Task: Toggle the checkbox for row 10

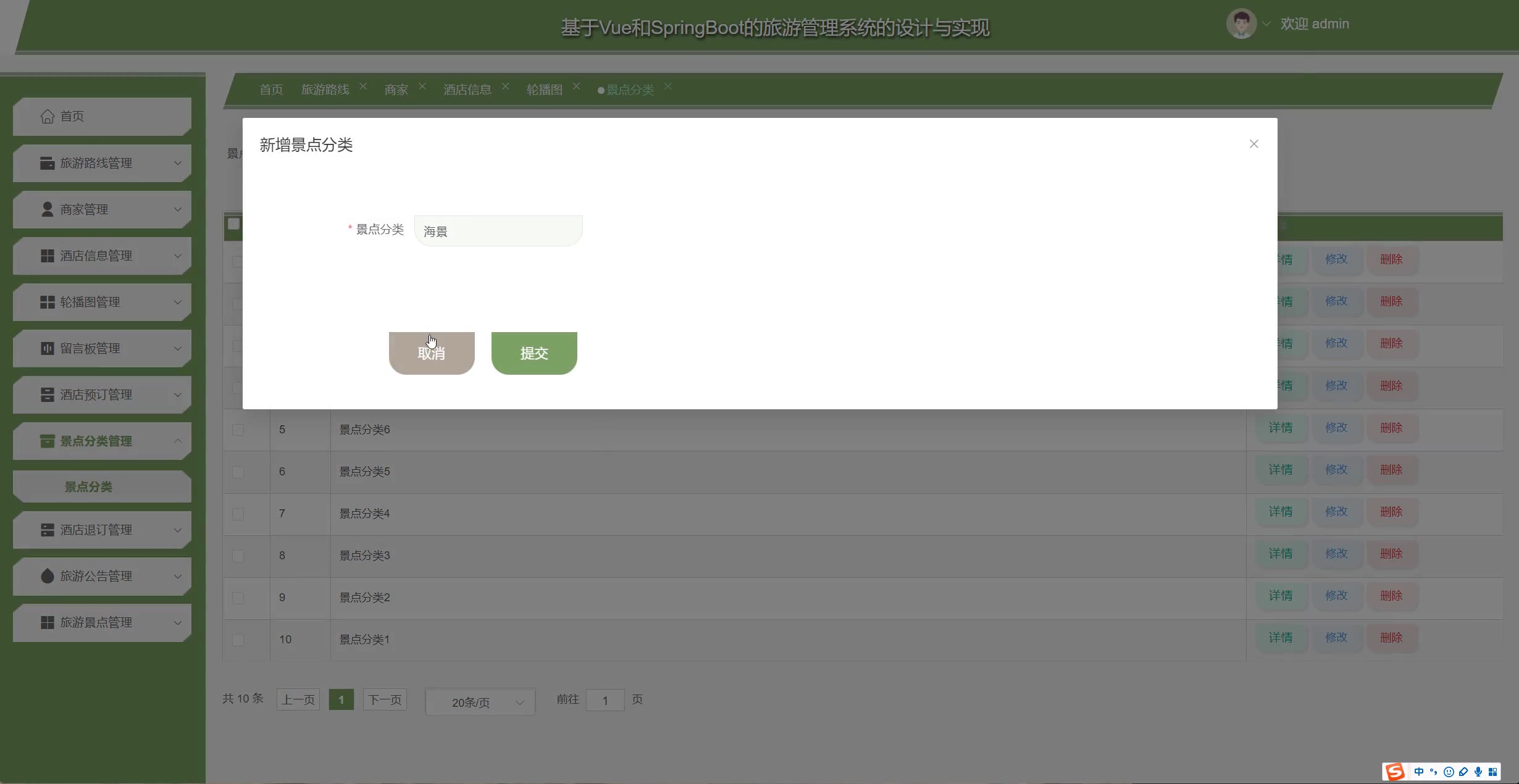Action: [238, 640]
